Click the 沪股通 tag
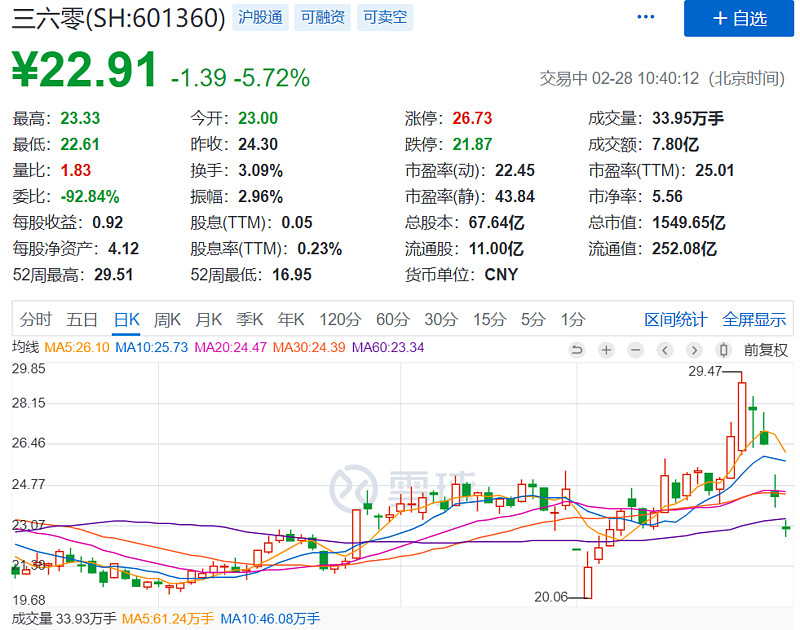The height and width of the screenshot is (630, 800). pos(260,17)
